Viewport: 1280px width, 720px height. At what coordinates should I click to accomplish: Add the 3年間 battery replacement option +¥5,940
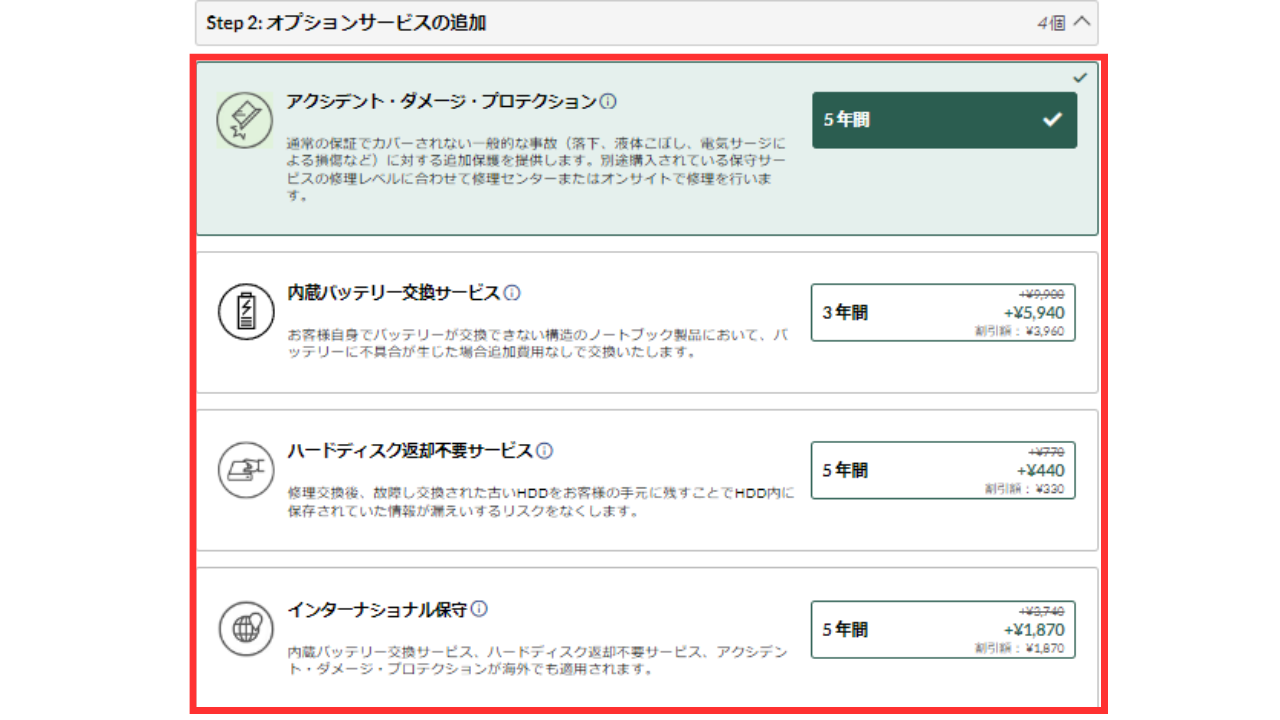[x=943, y=312]
